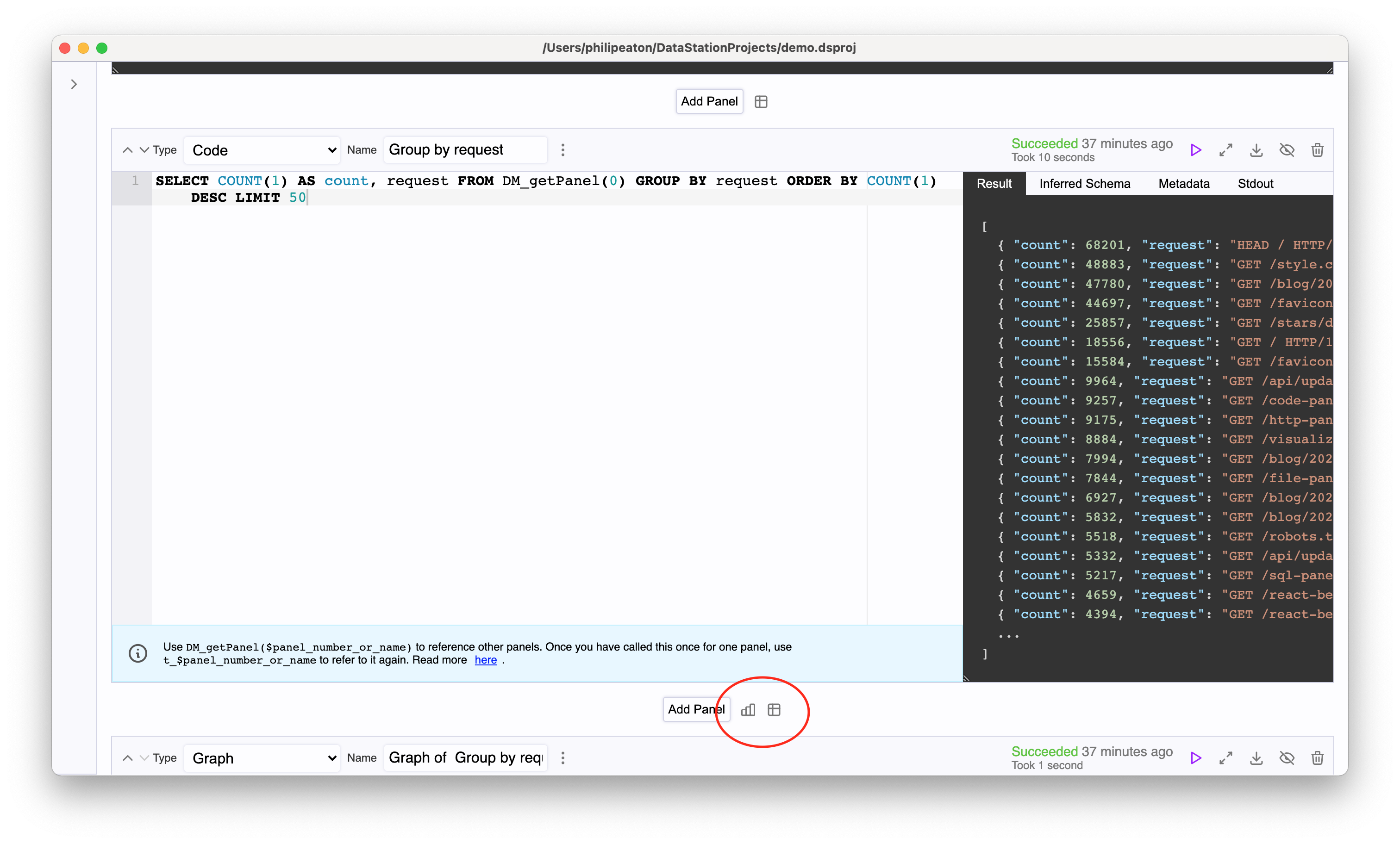Click into the SQL code editor
Viewport: 1400px width, 844px height.
tap(557, 397)
